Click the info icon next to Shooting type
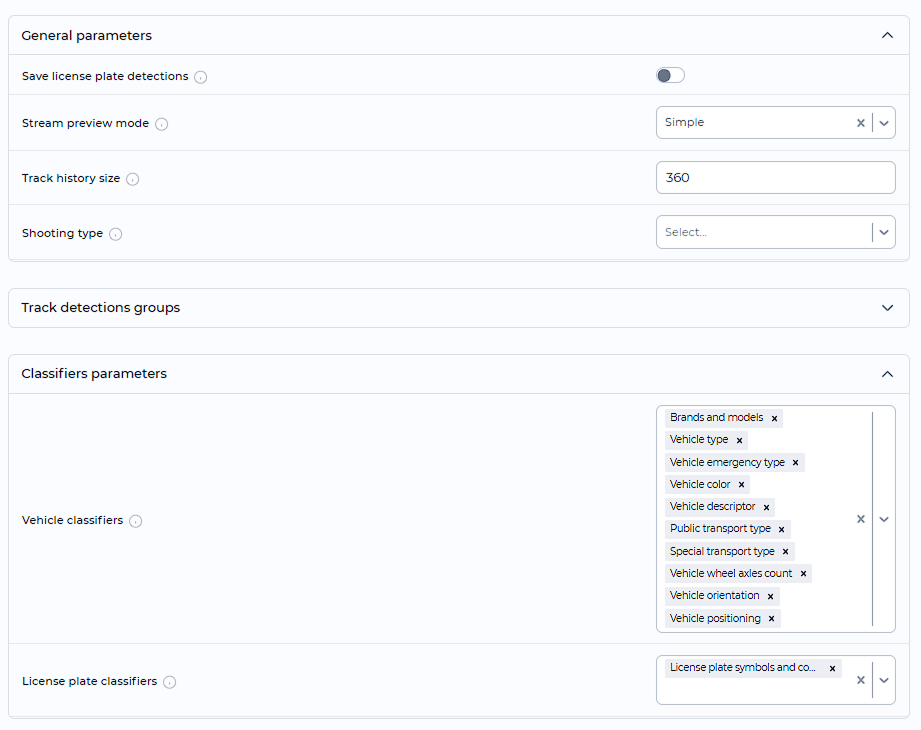 click(116, 233)
